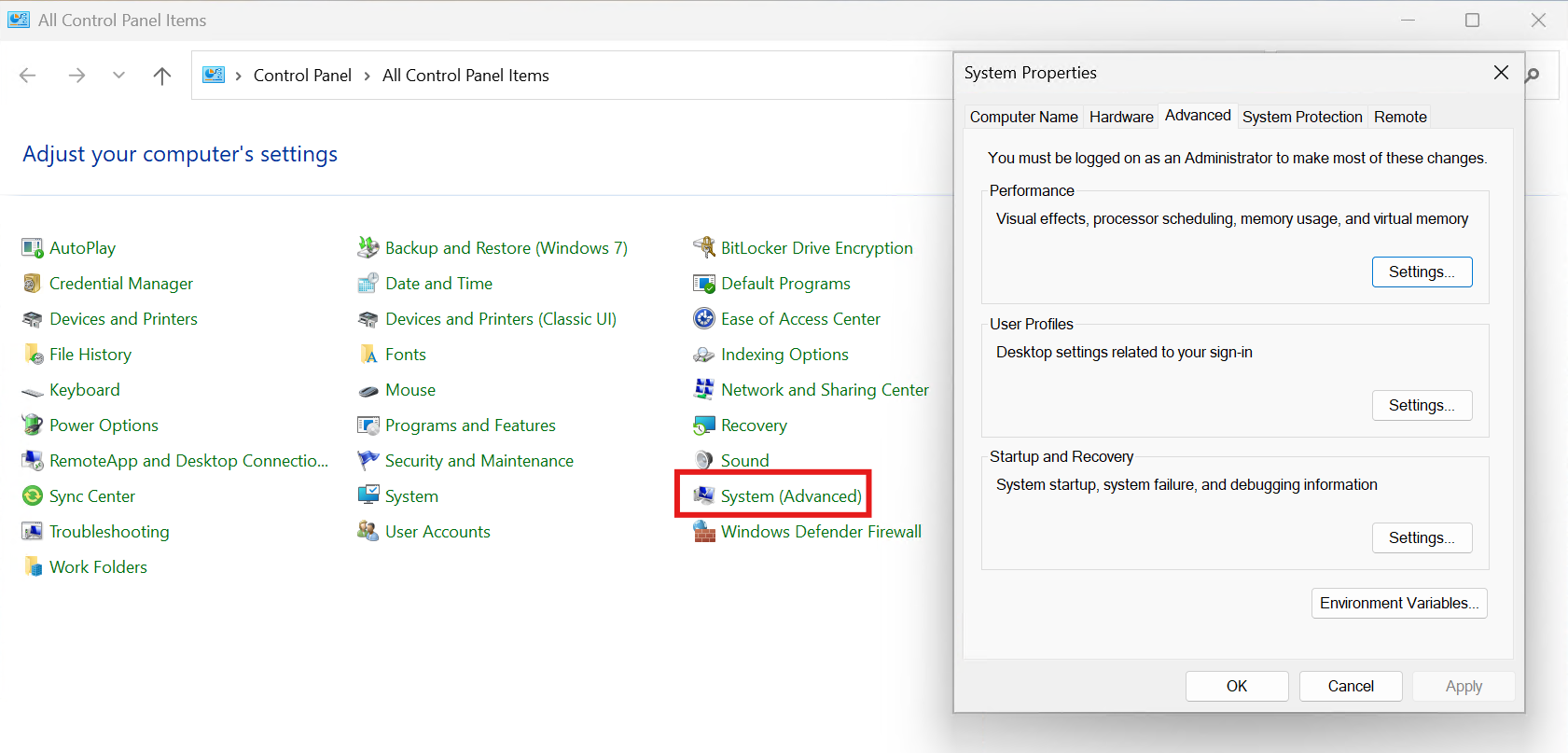Open the Troubleshooting icon
This screenshot has width=1568, height=753.
pos(33,532)
